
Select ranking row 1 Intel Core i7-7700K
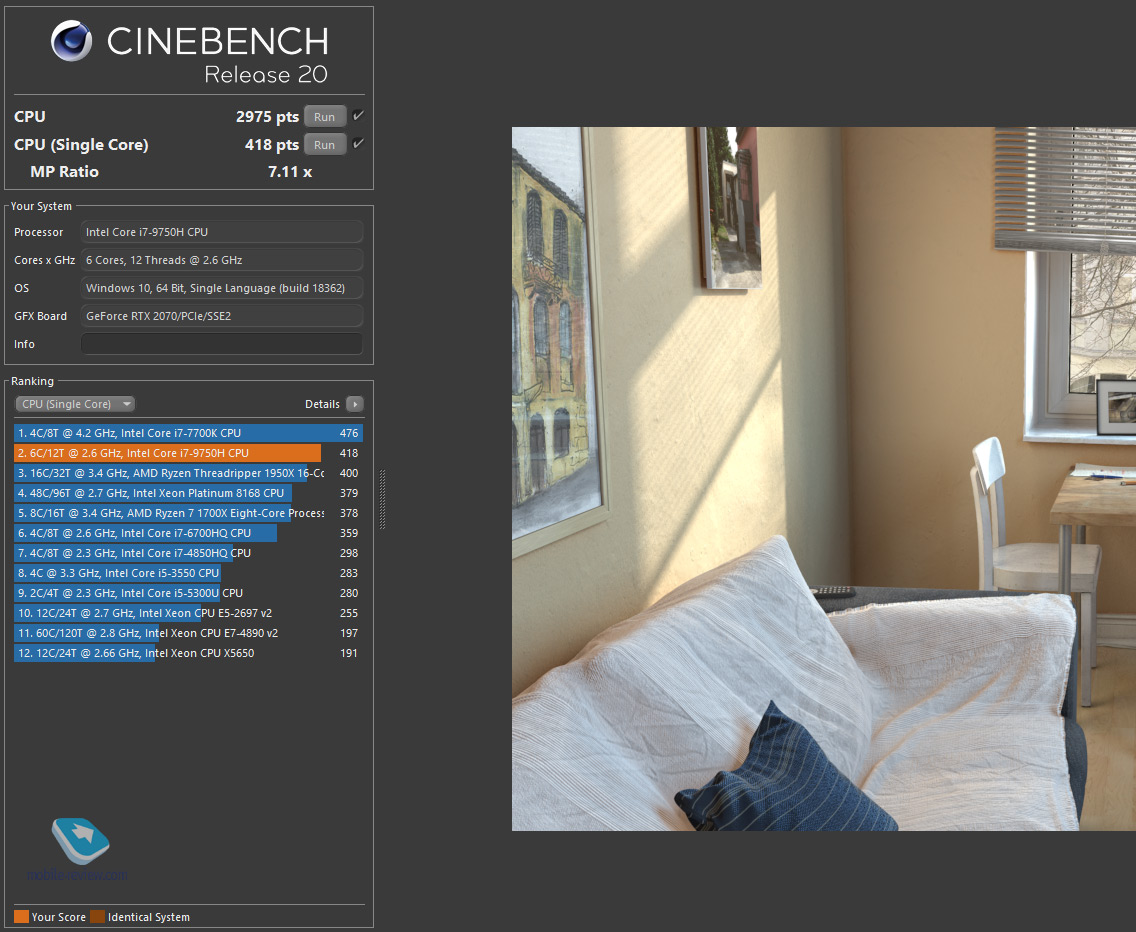coord(188,433)
